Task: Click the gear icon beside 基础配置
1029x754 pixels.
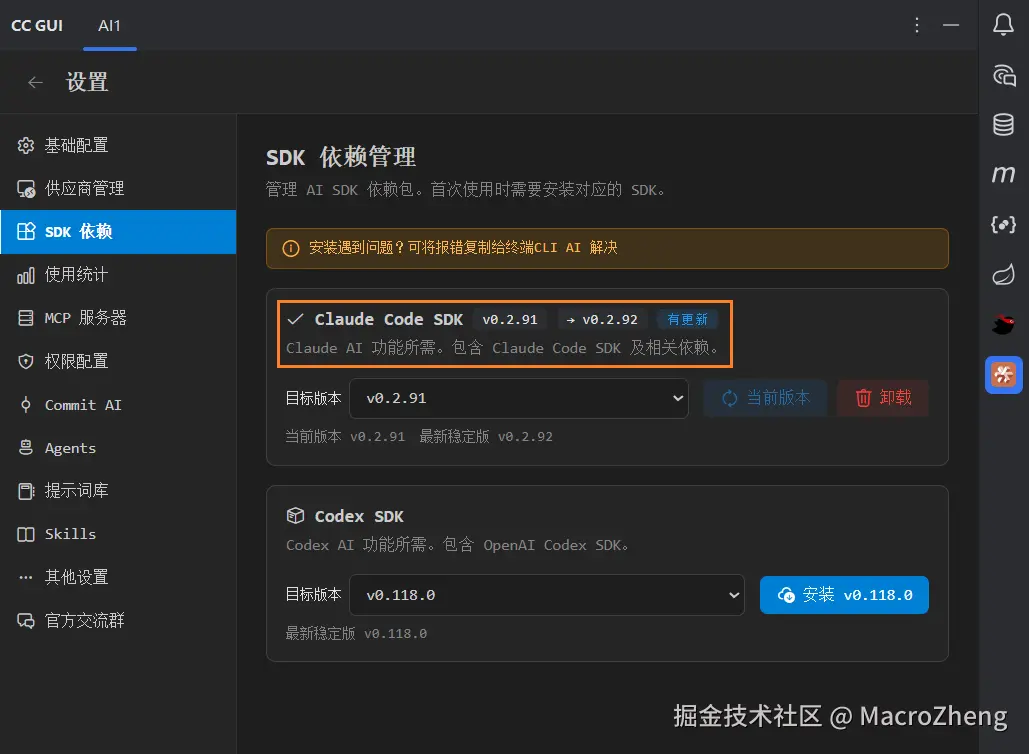Action: click(x=26, y=146)
